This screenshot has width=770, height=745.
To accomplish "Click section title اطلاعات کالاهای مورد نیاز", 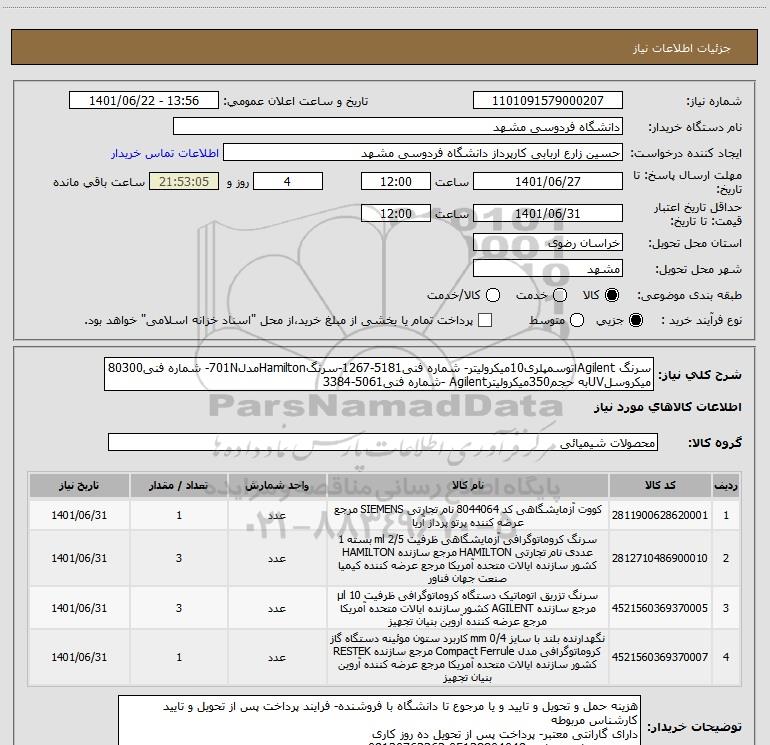I will coord(668,408).
